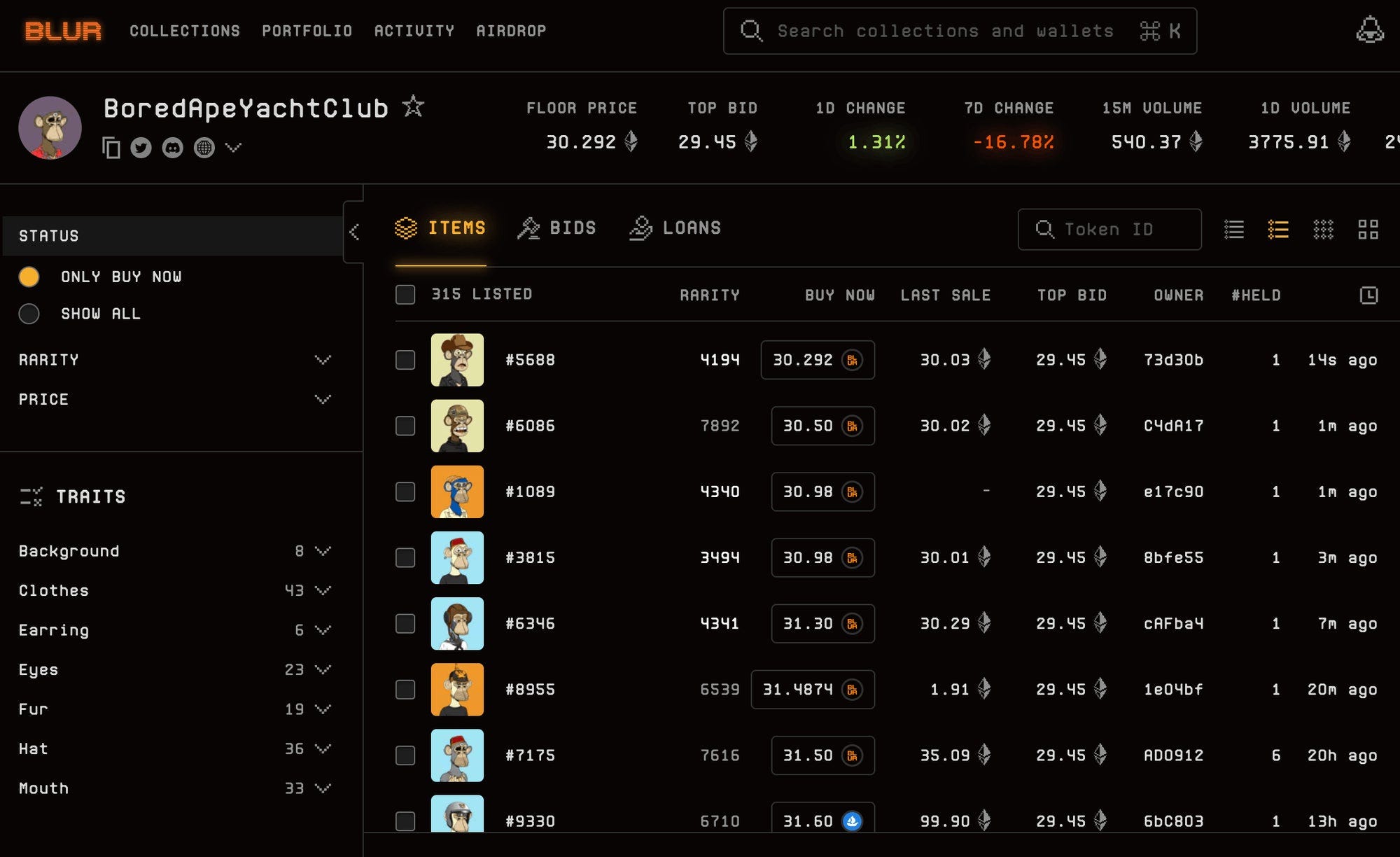Click the search magnifier in top bar
The image size is (1400, 857).
[x=751, y=31]
